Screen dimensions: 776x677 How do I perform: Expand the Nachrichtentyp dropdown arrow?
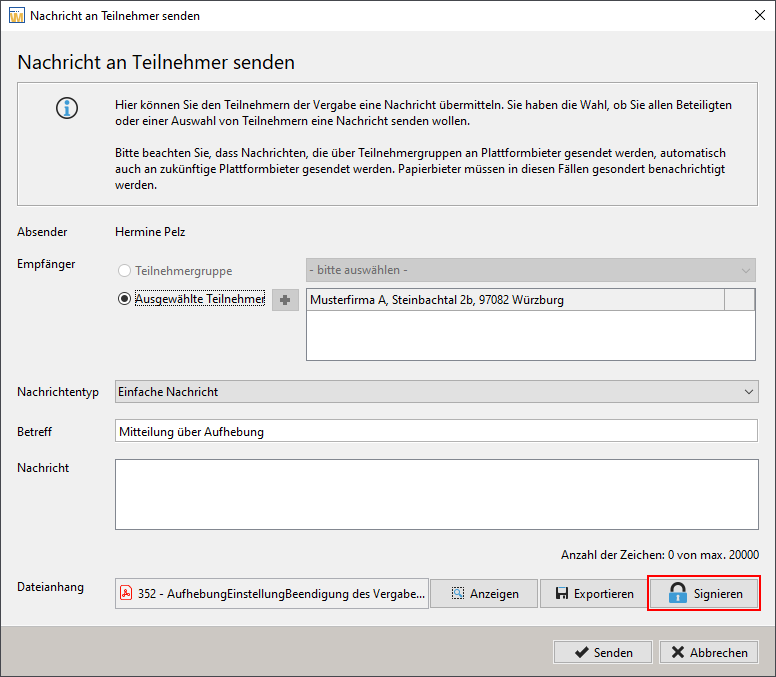[x=748, y=391]
